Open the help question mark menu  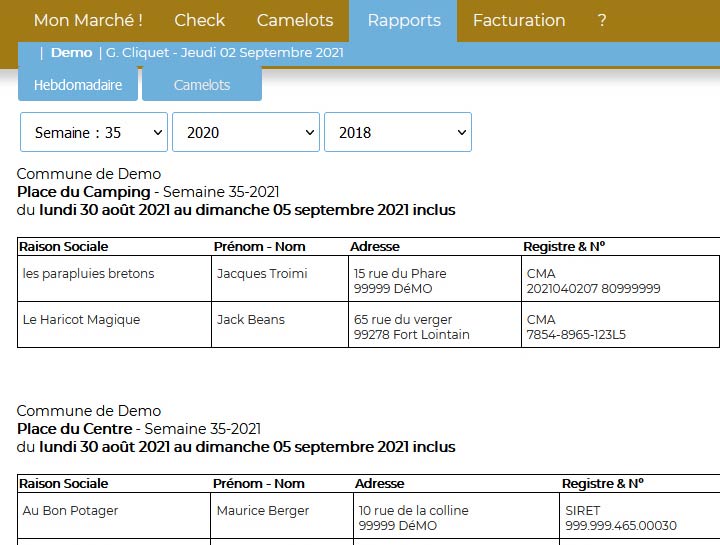click(602, 20)
